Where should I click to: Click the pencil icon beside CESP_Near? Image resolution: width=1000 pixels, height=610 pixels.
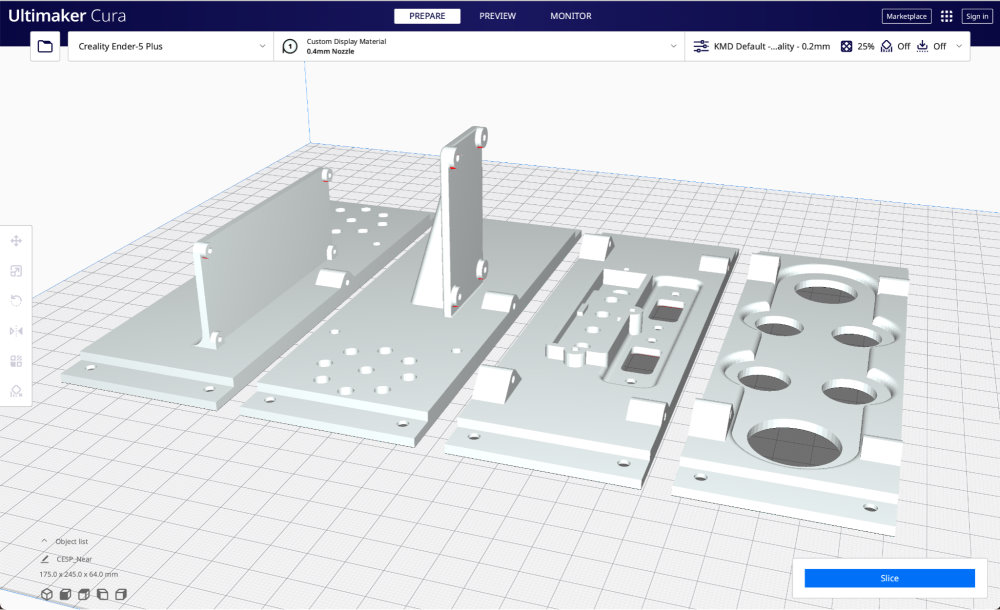pos(45,559)
